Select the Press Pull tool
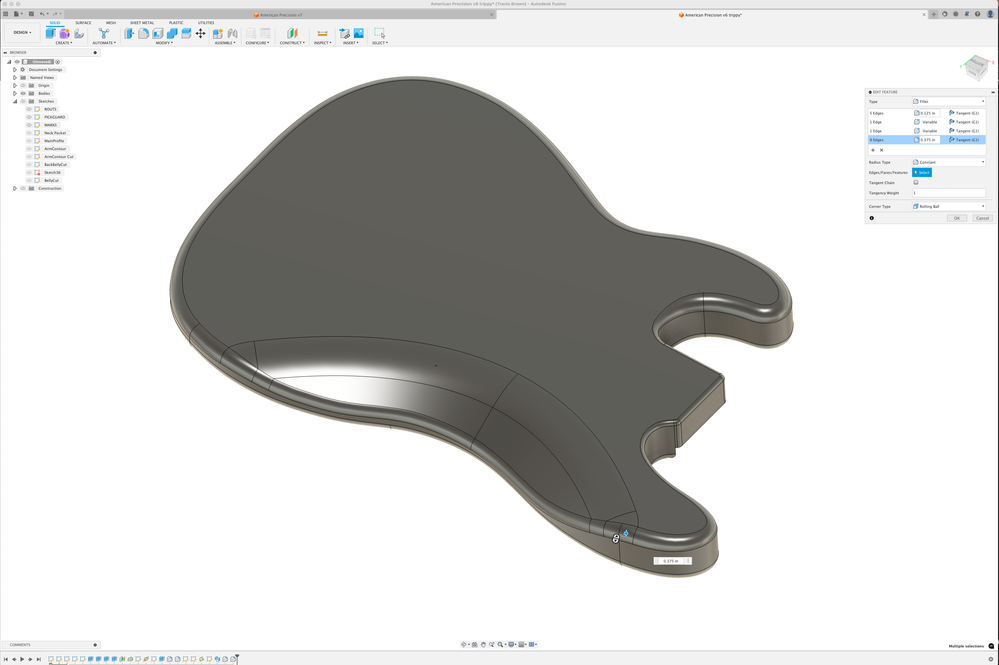Screen dimensions: 999x665 point(129,33)
